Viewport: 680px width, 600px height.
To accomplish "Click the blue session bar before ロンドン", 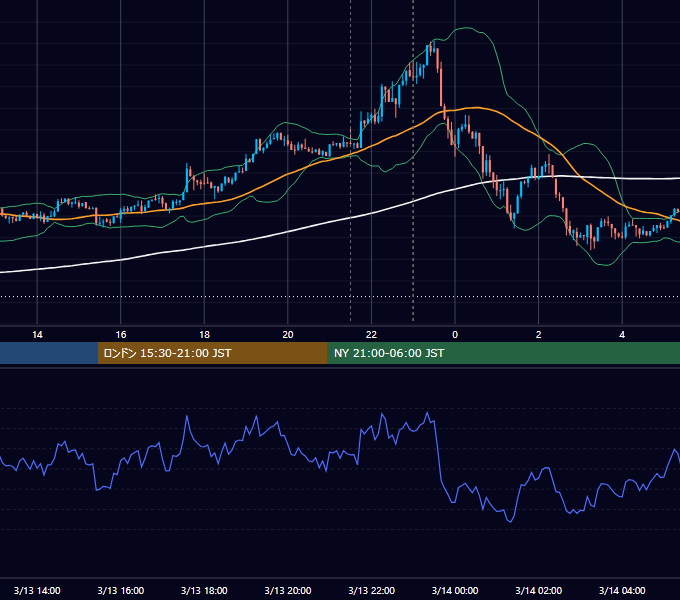I will coord(49,353).
